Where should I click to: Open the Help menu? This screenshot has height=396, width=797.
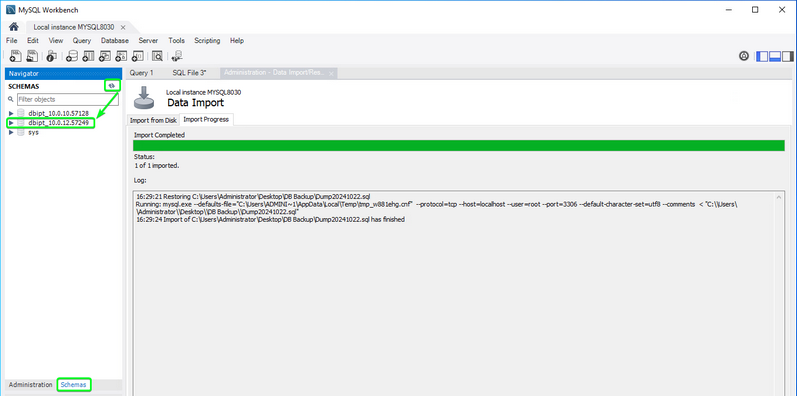point(237,41)
